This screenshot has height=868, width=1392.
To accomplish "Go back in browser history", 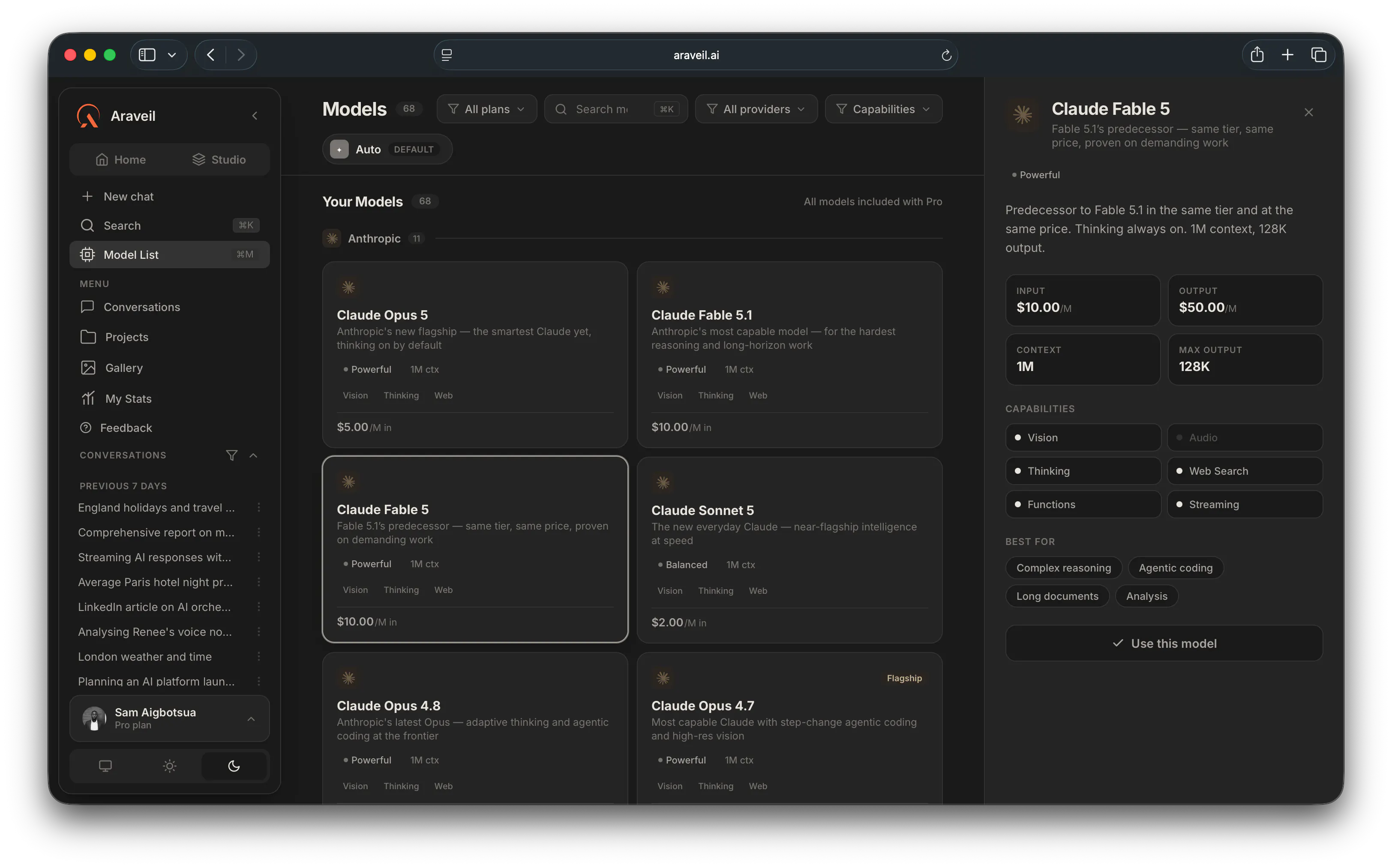I will pyautogui.click(x=211, y=54).
